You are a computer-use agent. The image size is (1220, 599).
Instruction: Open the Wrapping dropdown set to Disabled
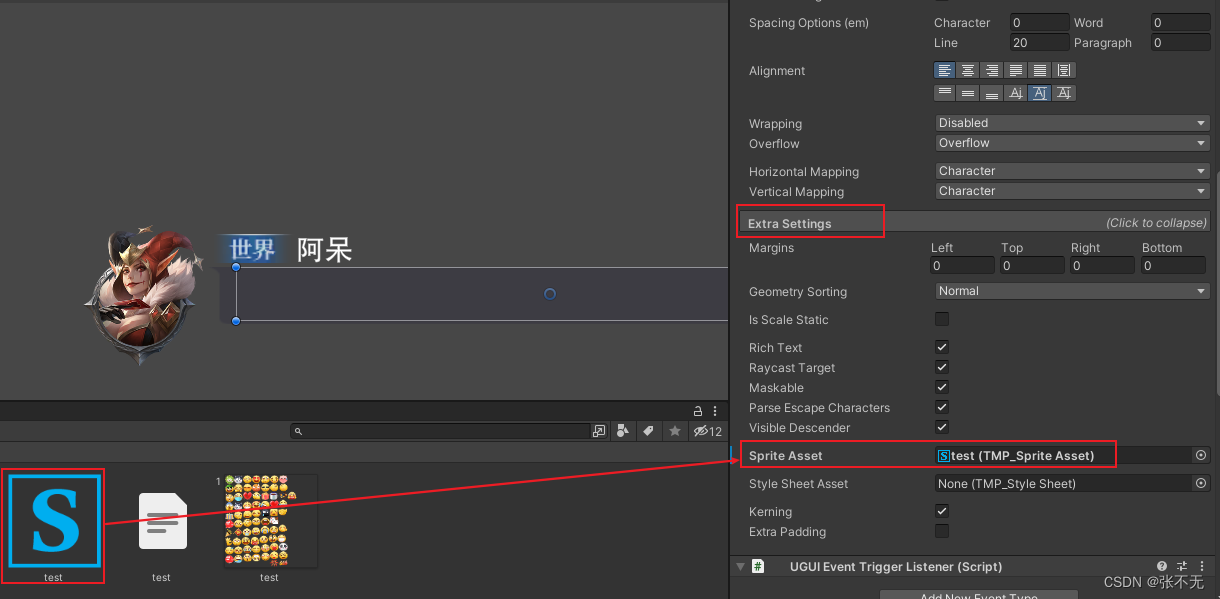click(x=1071, y=122)
